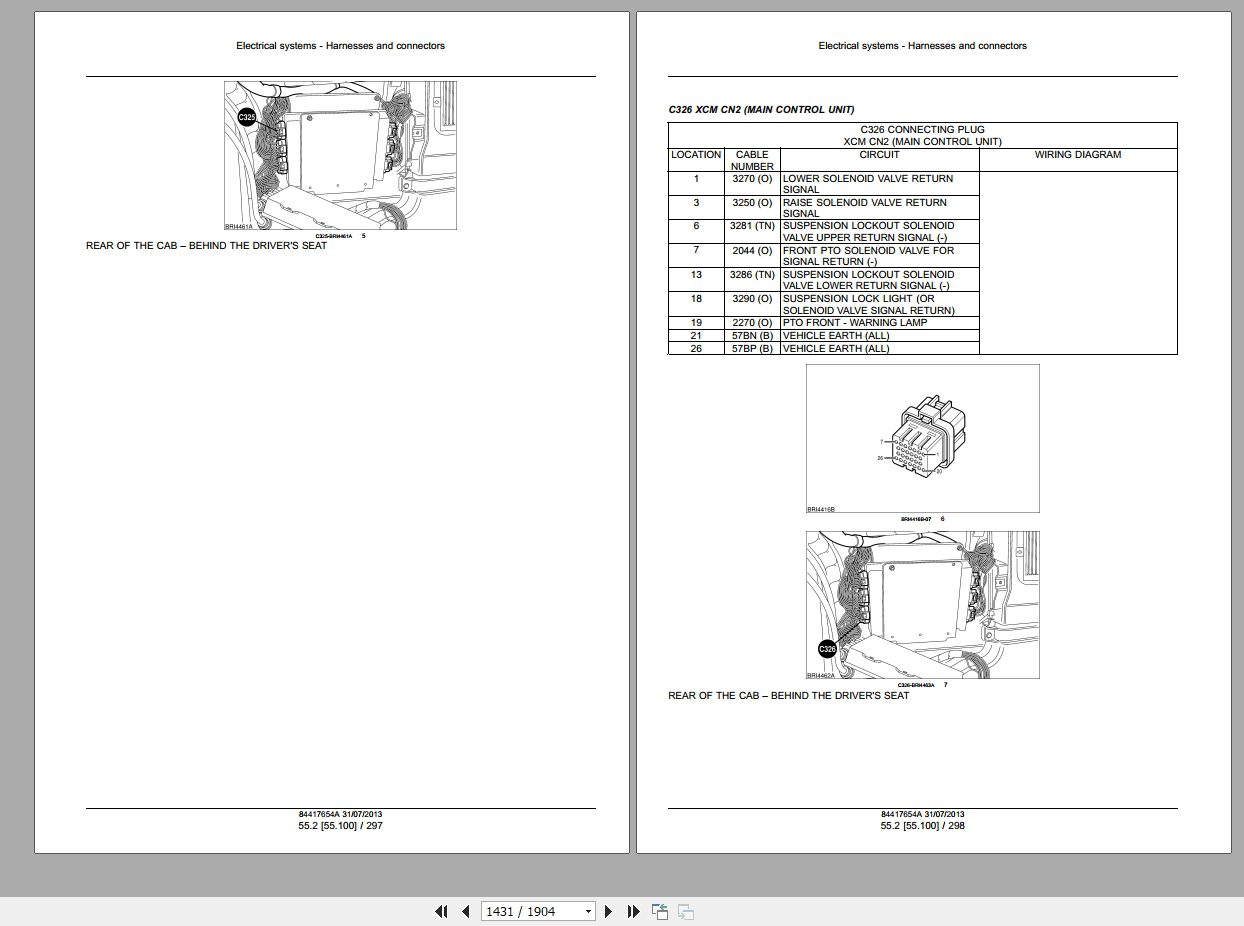The height and width of the screenshot is (926, 1244).
Task: Advance to the next page
Action: tap(608, 911)
